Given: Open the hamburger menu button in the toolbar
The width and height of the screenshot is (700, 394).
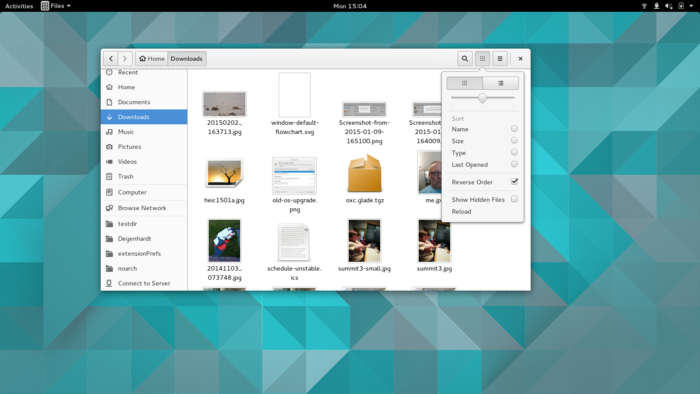Looking at the screenshot, I should pos(500,58).
